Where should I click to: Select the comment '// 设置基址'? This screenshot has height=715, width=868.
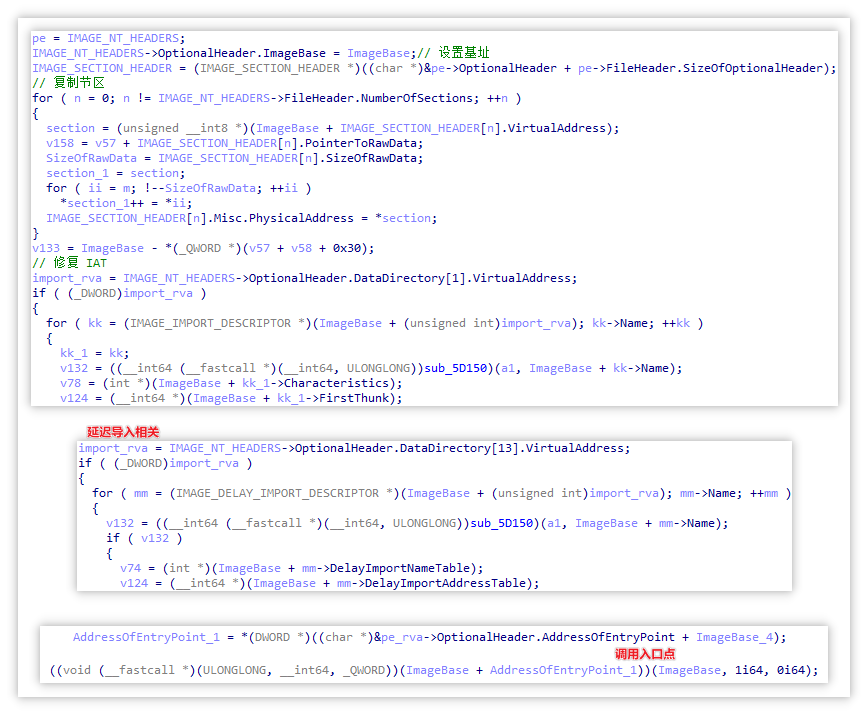453,53
